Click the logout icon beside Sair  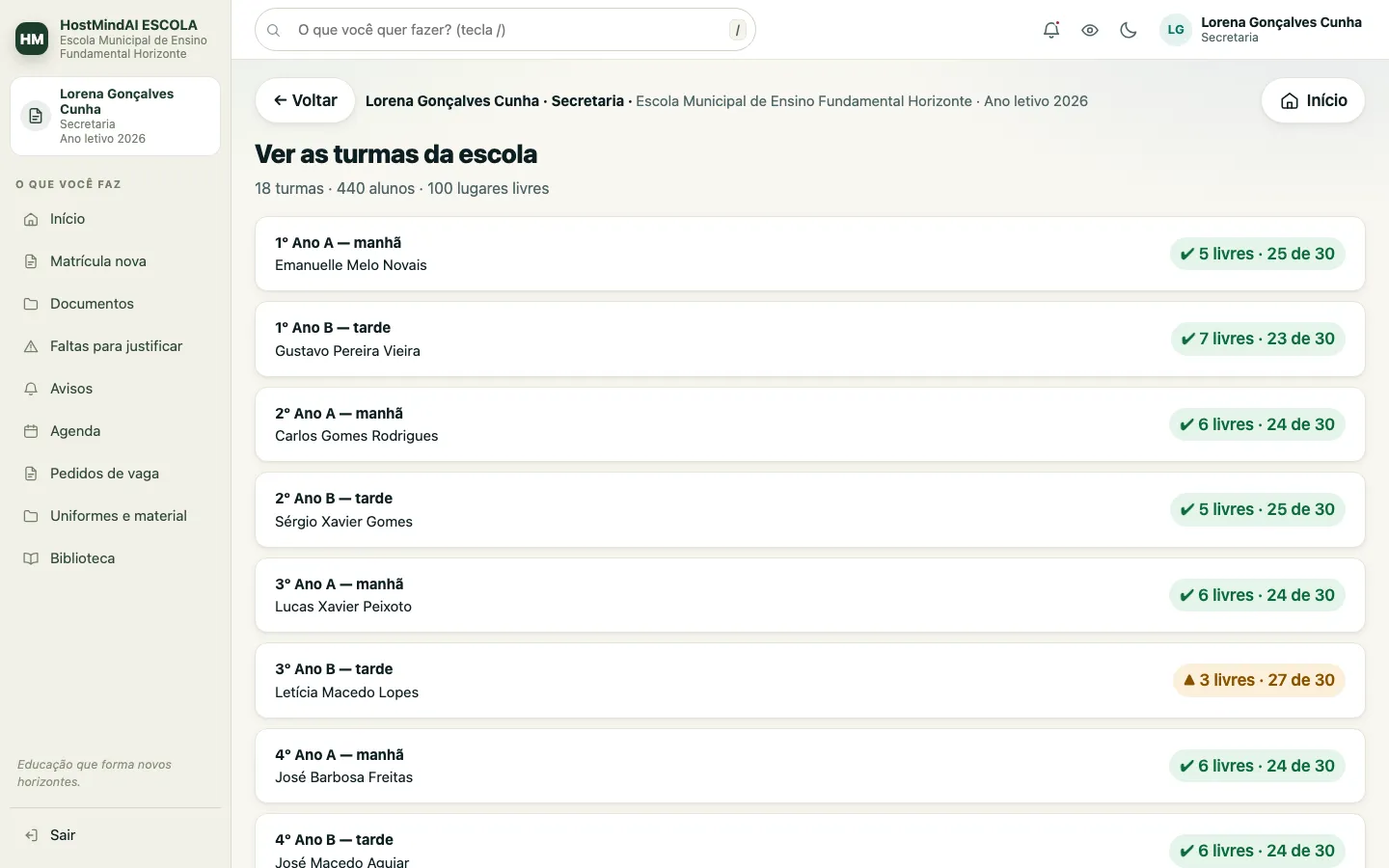pos(31,835)
